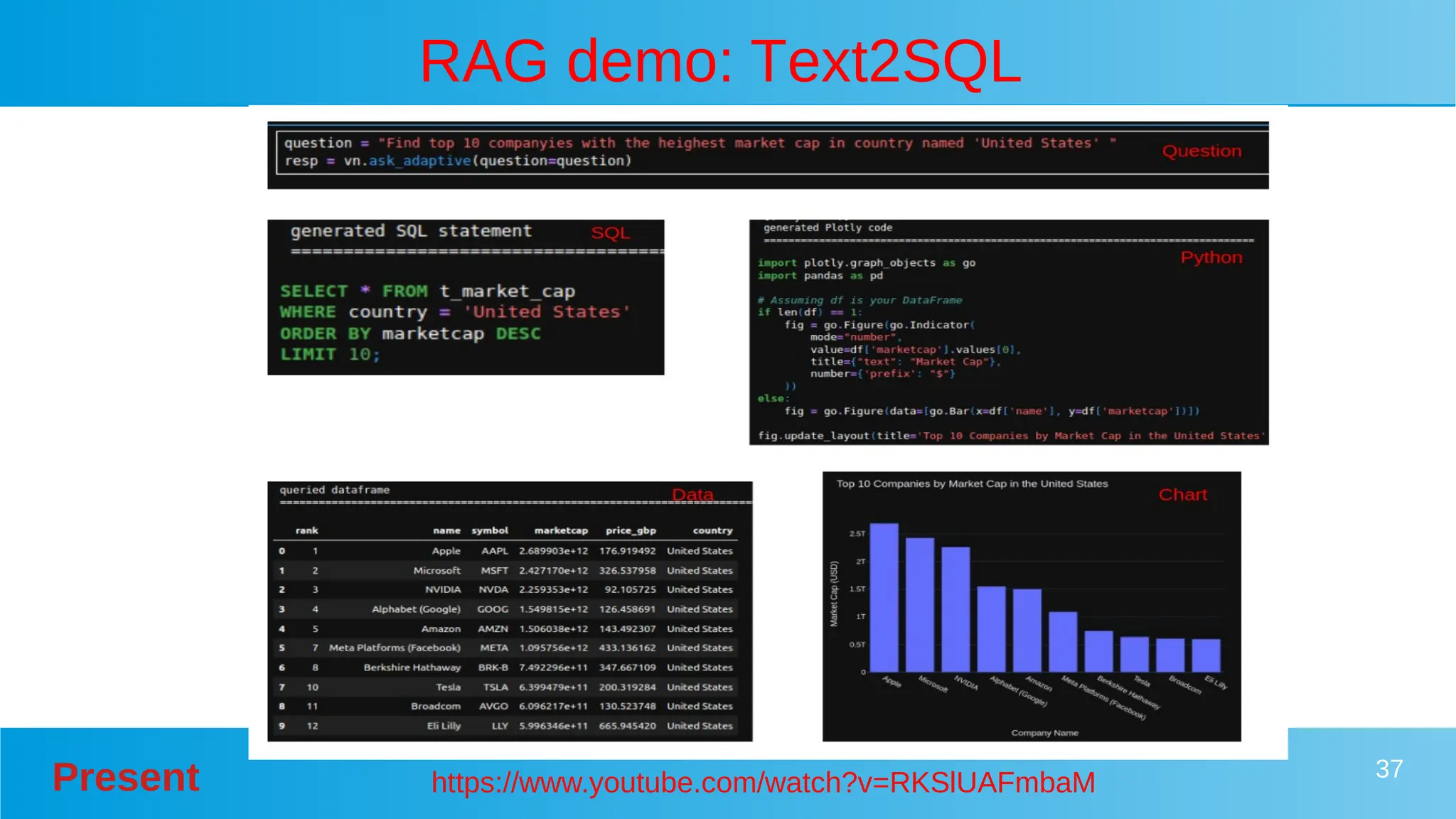Select the question code cell screenshot

pyautogui.click(x=768, y=155)
